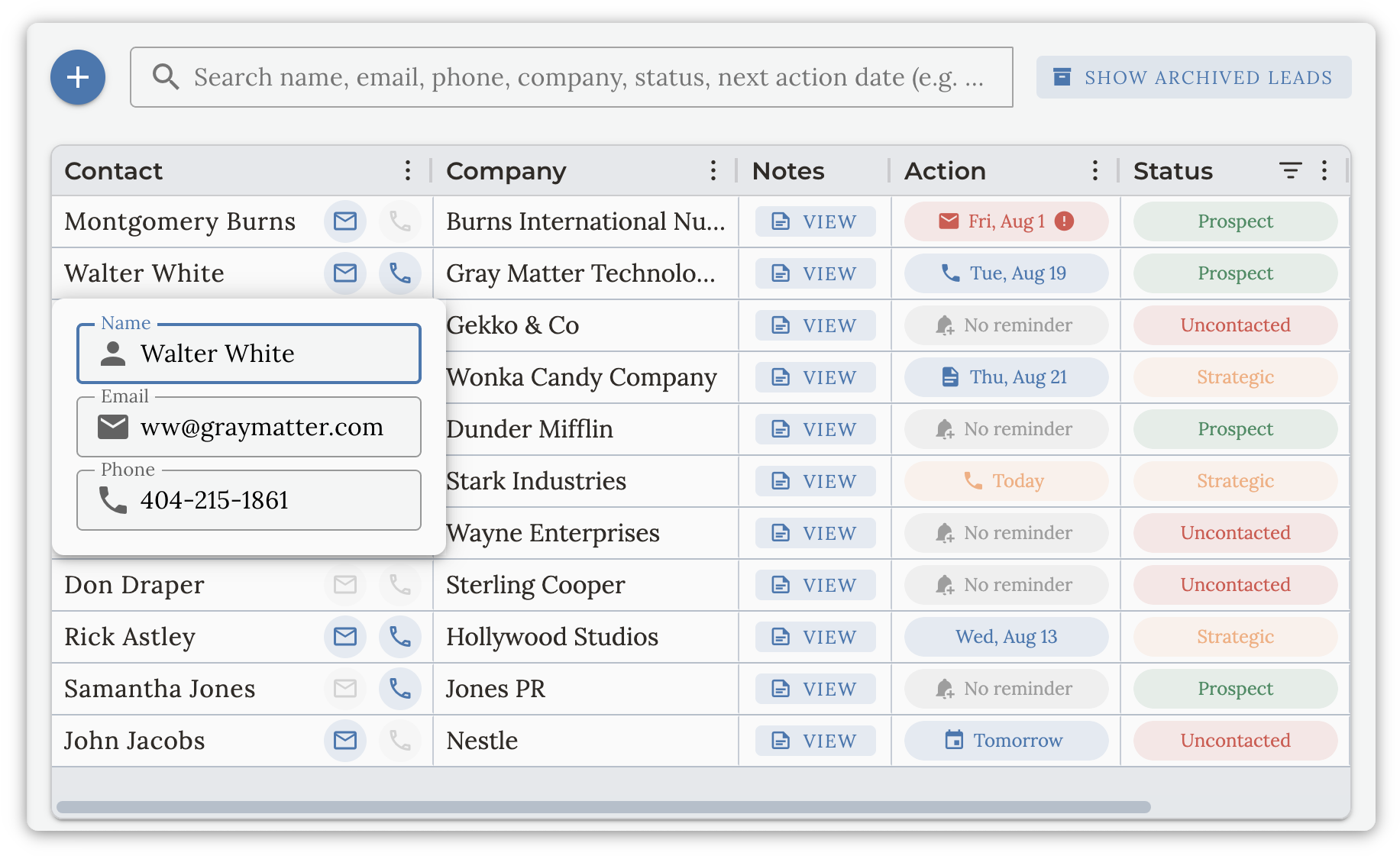The width and height of the screenshot is (1400, 856).
Task: Open the Status column filter icon
Action: tap(1290, 171)
